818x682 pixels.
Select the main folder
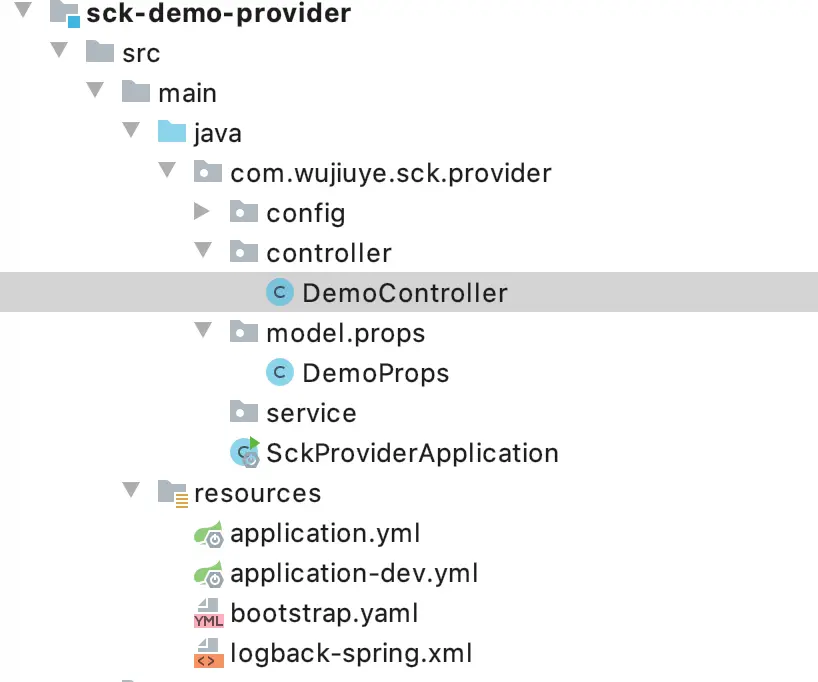(187, 93)
